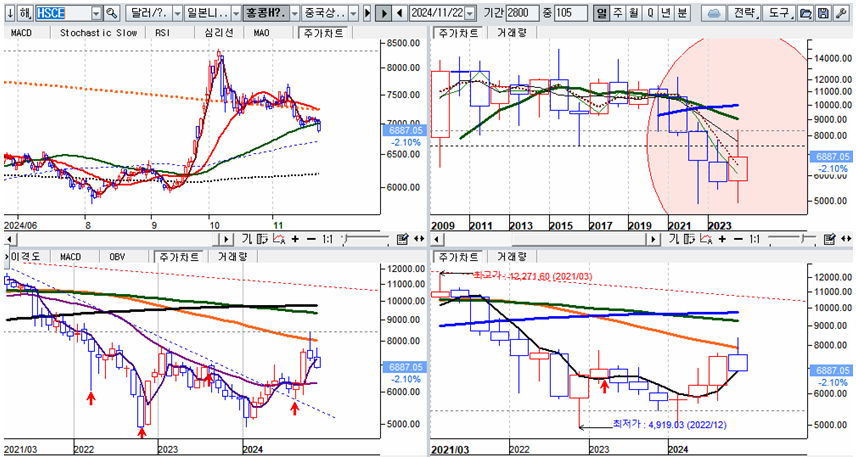856x457 pixels.
Task: Click the boxed right-triangle button before the date
Action: point(384,13)
